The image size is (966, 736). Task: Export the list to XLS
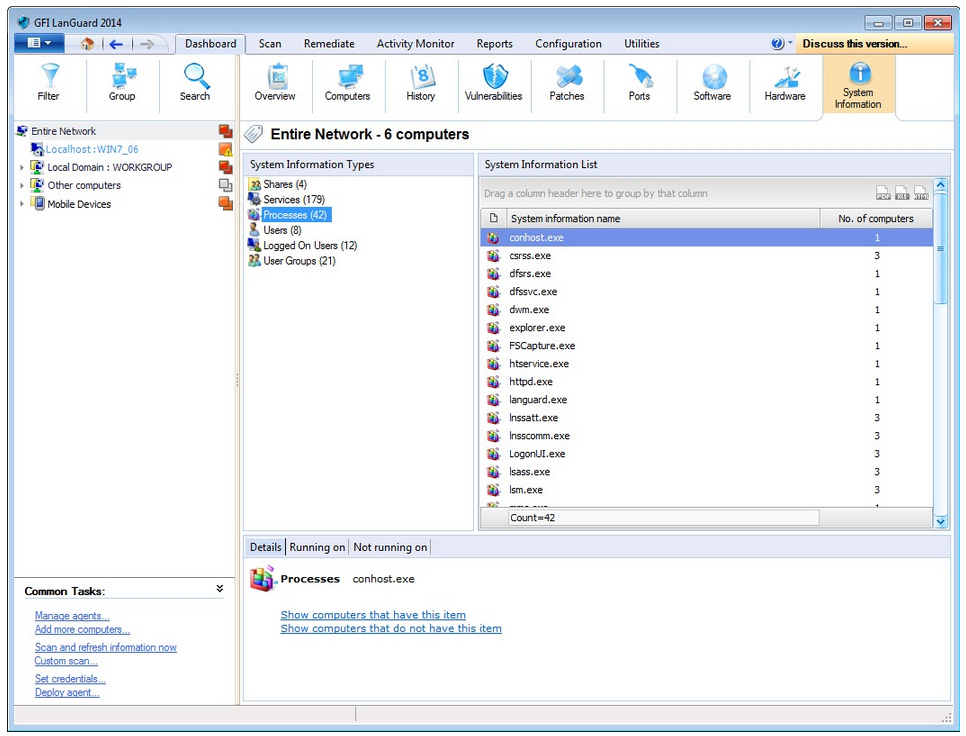click(x=902, y=193)
